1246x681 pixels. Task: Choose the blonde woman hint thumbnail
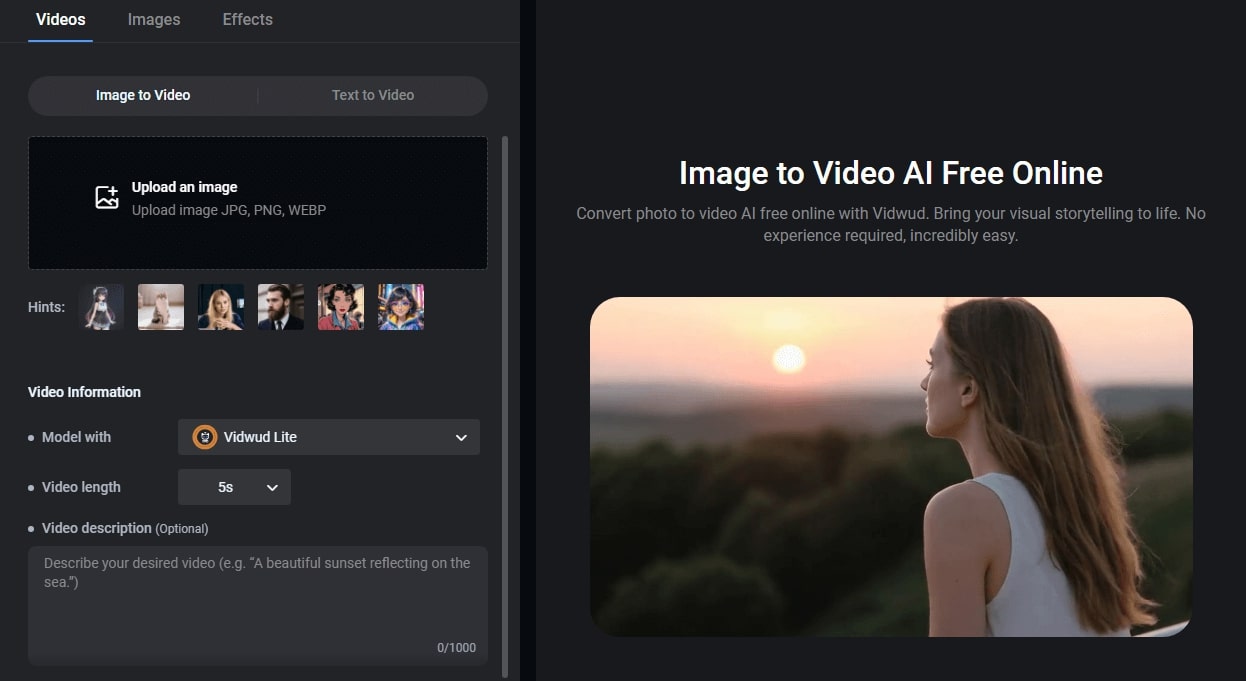221,307
